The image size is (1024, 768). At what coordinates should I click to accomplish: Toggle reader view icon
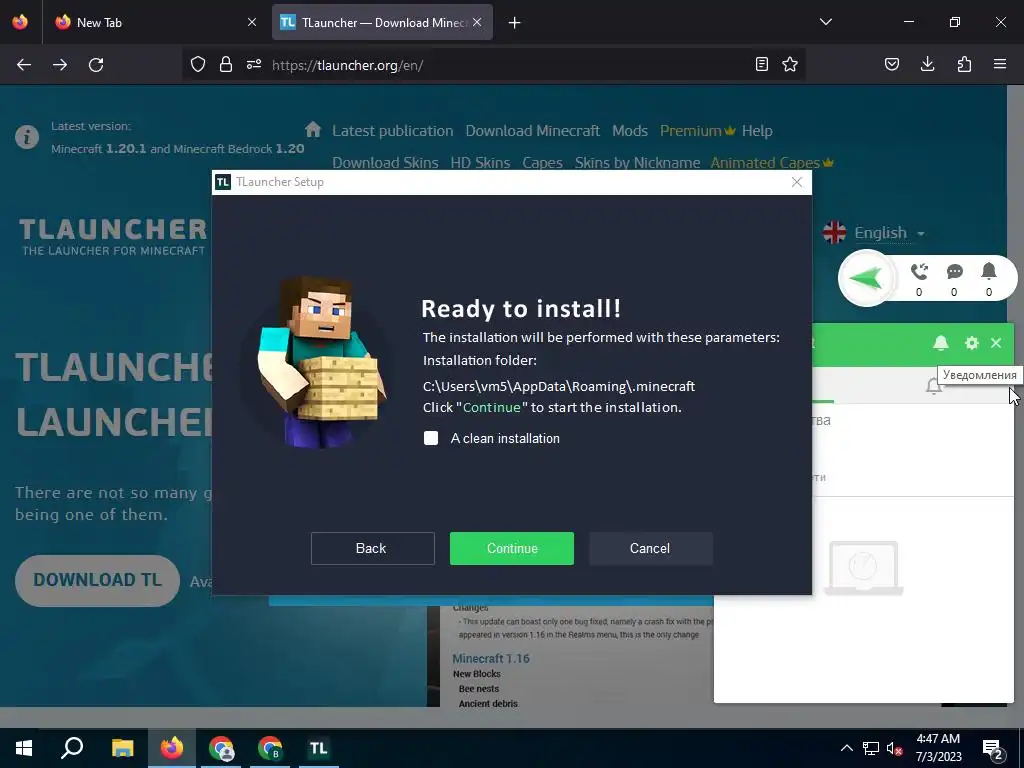tap(761, 64)
